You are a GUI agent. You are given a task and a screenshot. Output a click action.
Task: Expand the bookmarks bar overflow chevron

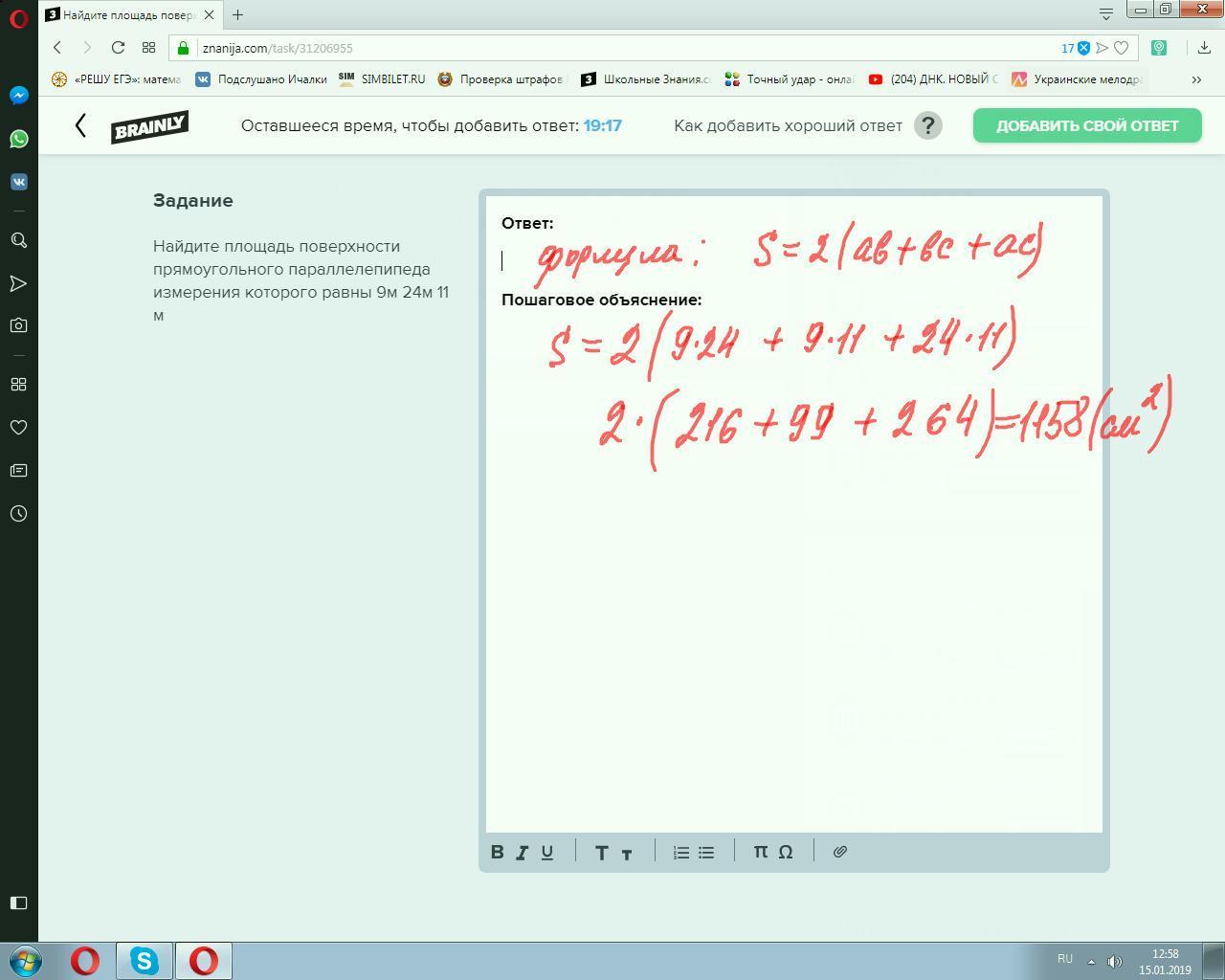[1196, 79]
